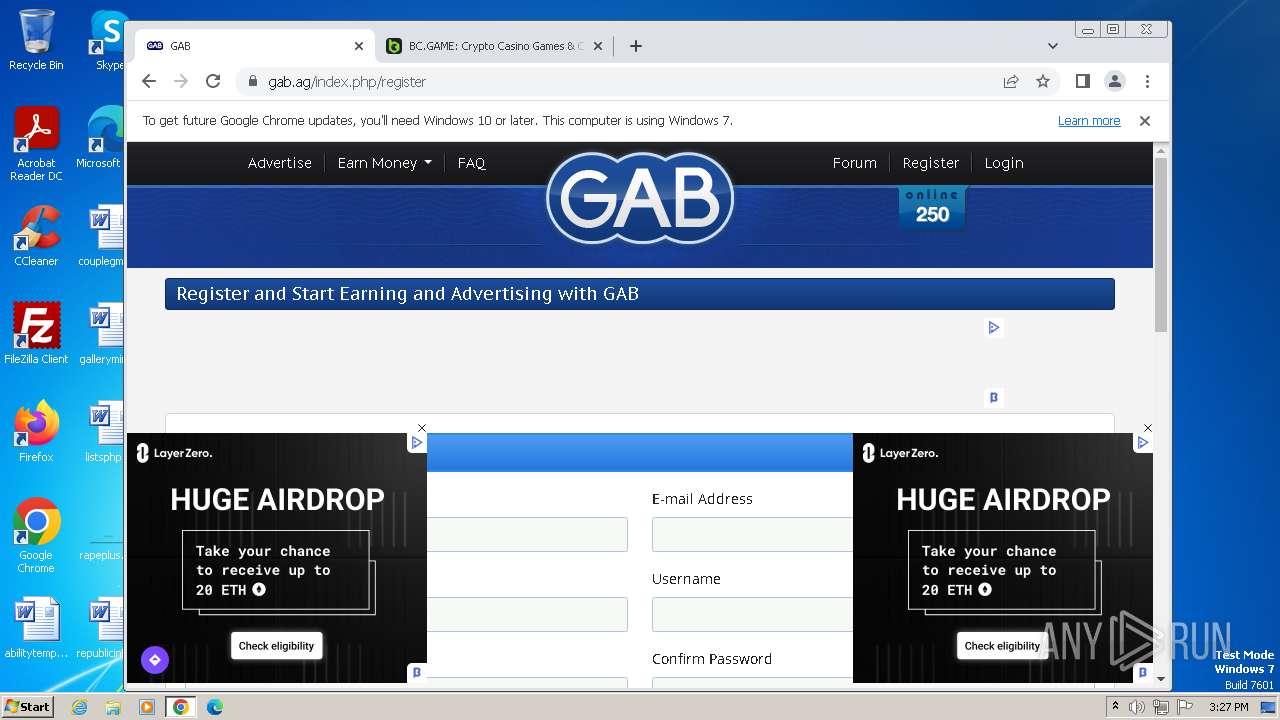This screenshot has width=1280, height=720.
Task: Switch to the GAB tab
Action: 255,46
